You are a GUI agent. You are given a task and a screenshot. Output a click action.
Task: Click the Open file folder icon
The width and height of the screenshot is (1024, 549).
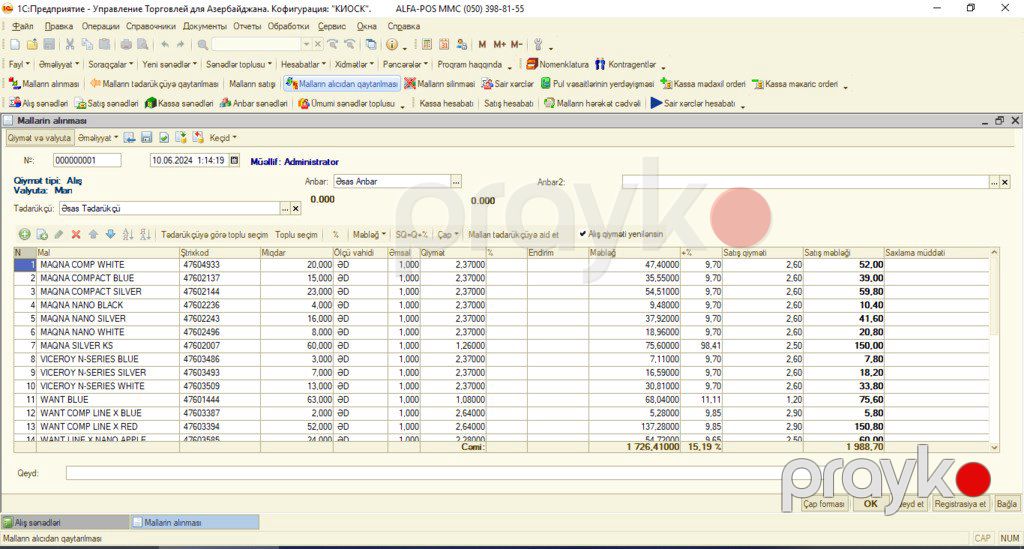click(x=31, y=44)
